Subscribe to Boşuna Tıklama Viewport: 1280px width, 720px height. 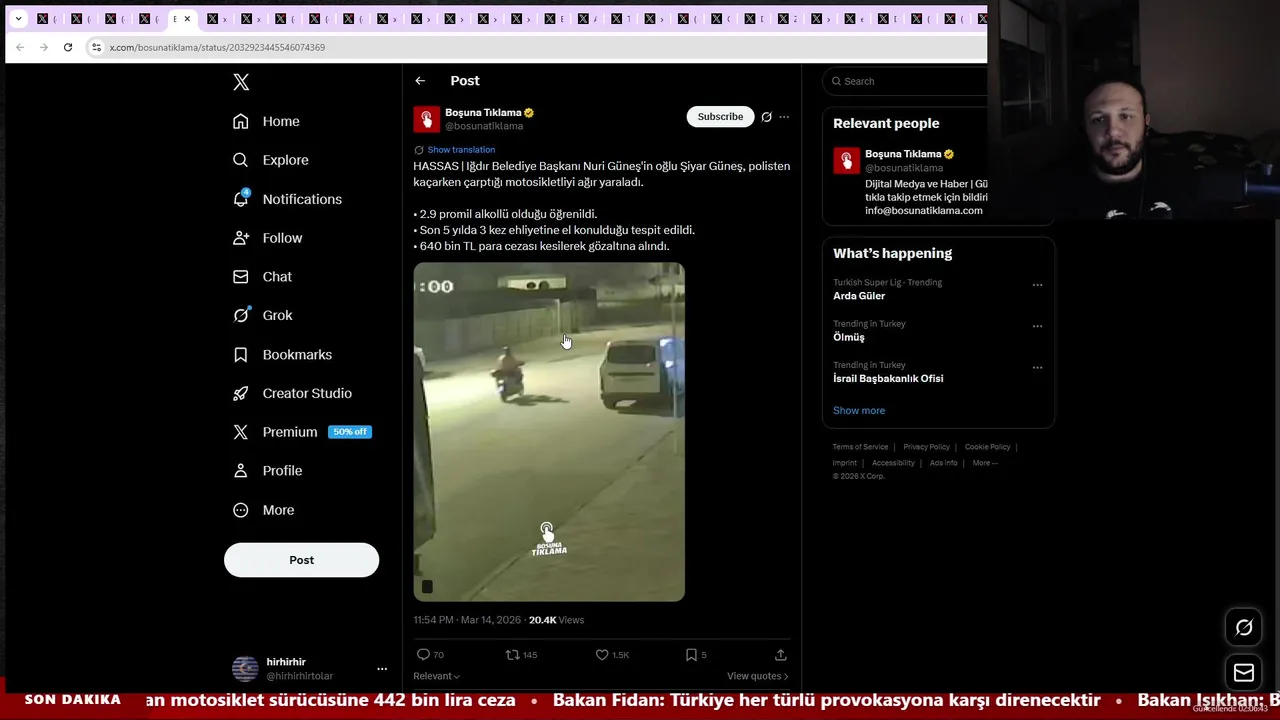(720, 117)
